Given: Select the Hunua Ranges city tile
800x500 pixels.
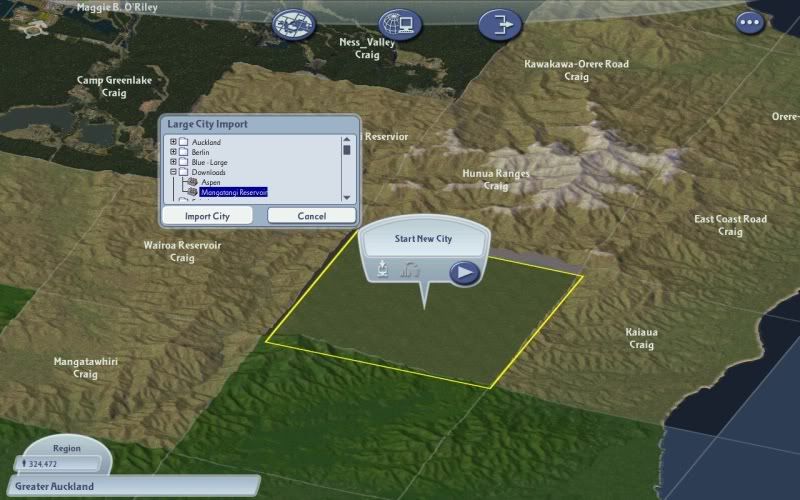Looking at the screenshot, I should [x=495, y=180].
